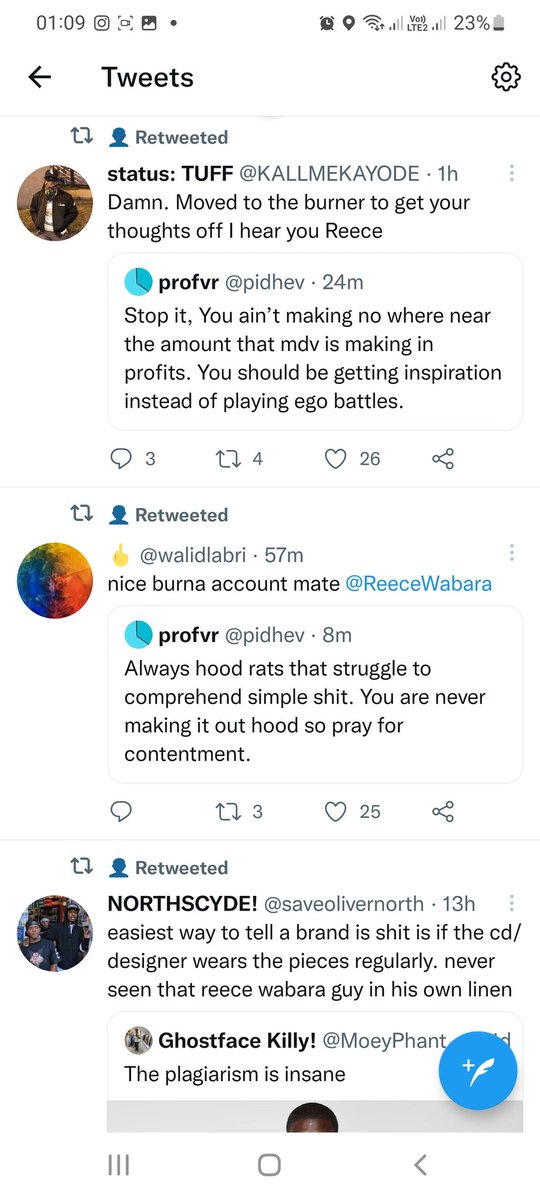Open the @ReeceWabara mention link
This screenshot has height=1200, width=540.
[x=418, y=583]
